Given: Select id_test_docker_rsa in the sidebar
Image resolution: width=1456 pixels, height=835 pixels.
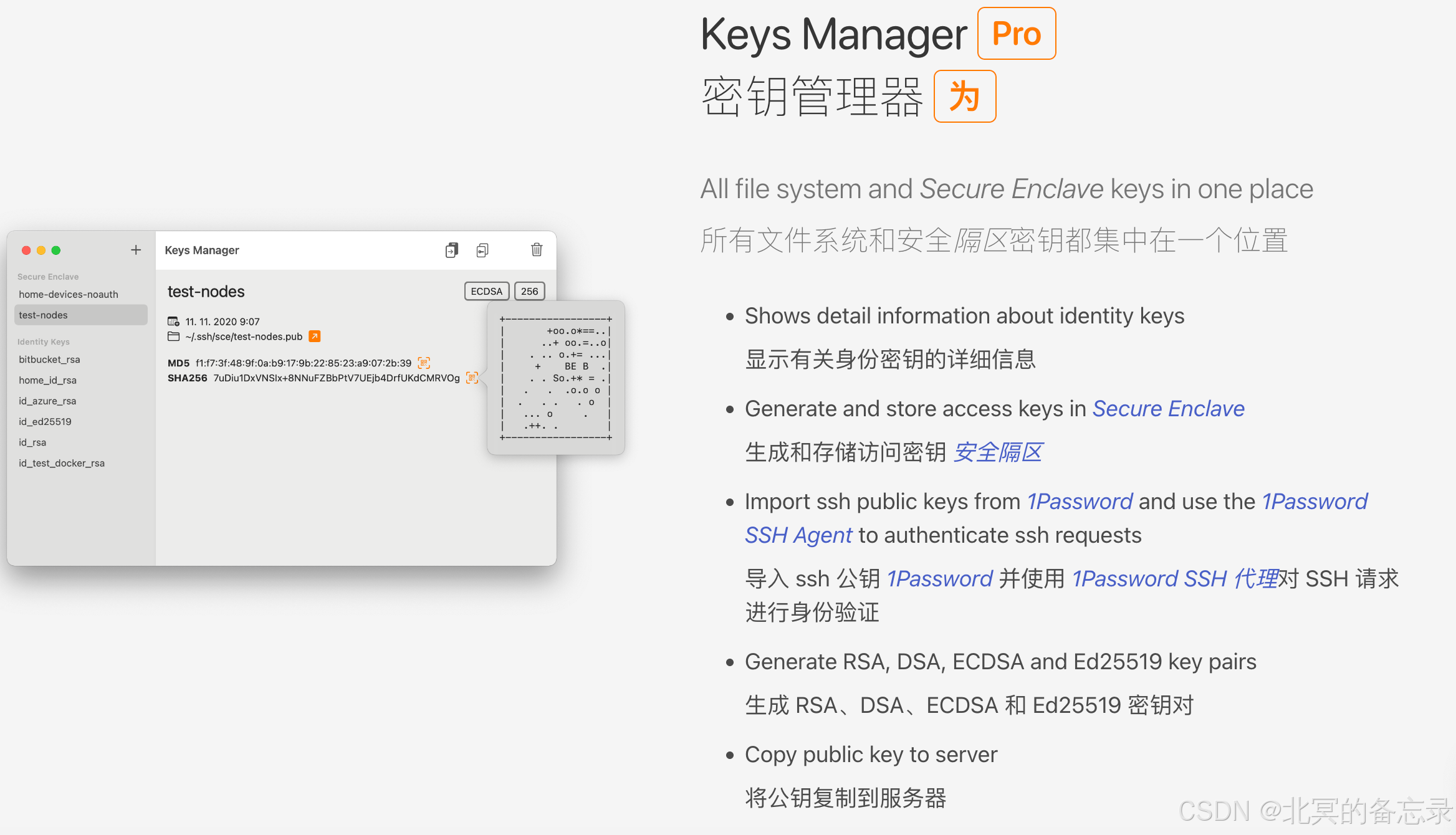Looking at the screenshot, I should click(x=62, y=463).
